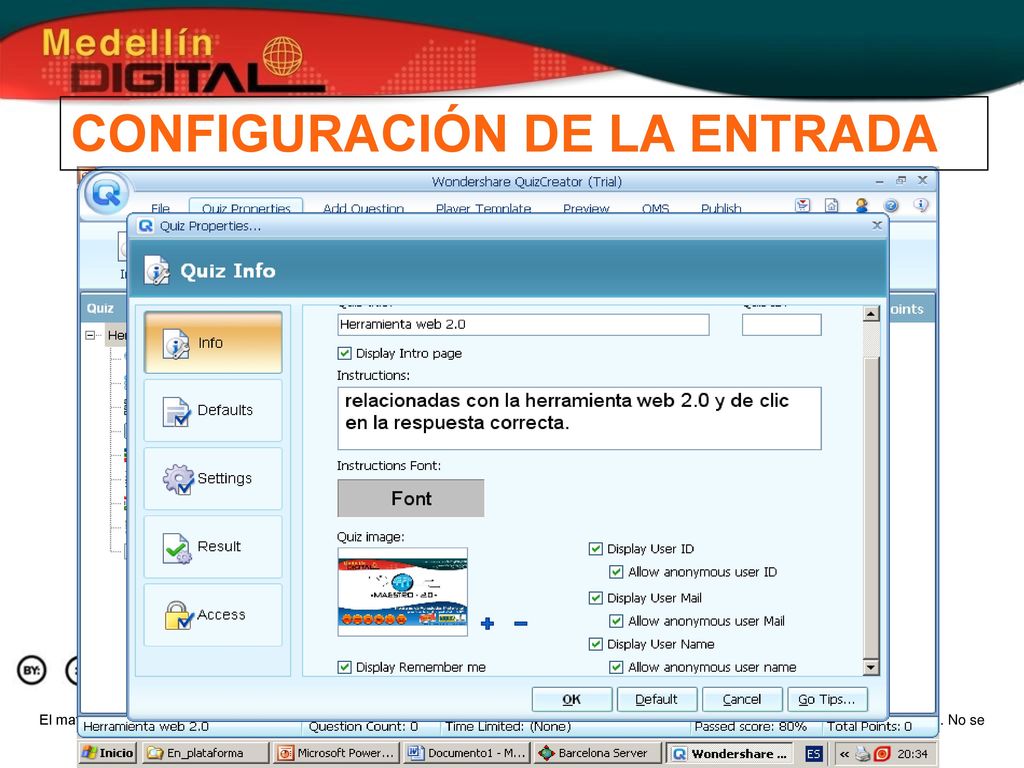
Task: Switch to Barcelona Server taskbar item
Action: (x=597, y=753)
